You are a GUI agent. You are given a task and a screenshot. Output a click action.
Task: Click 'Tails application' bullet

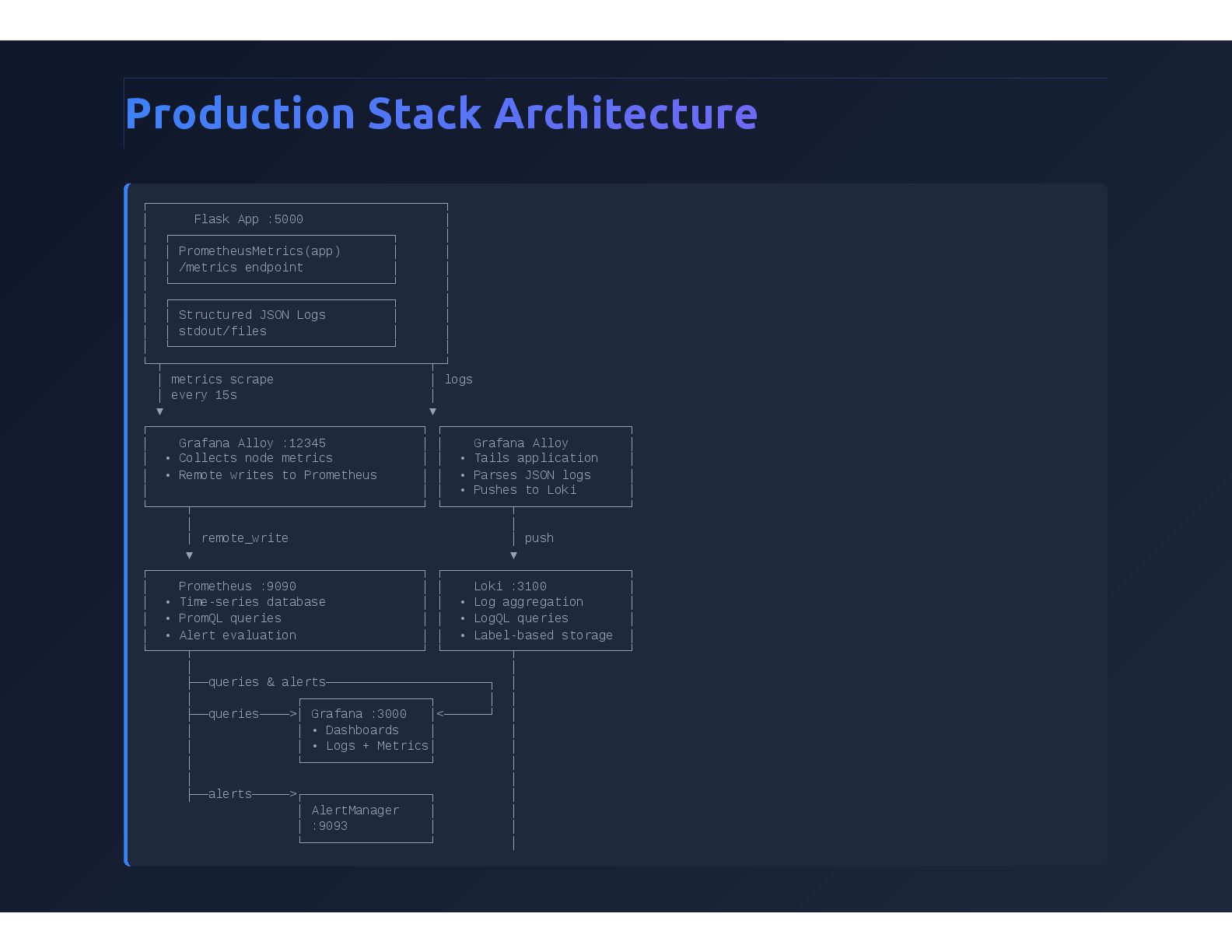pos(535,458)
